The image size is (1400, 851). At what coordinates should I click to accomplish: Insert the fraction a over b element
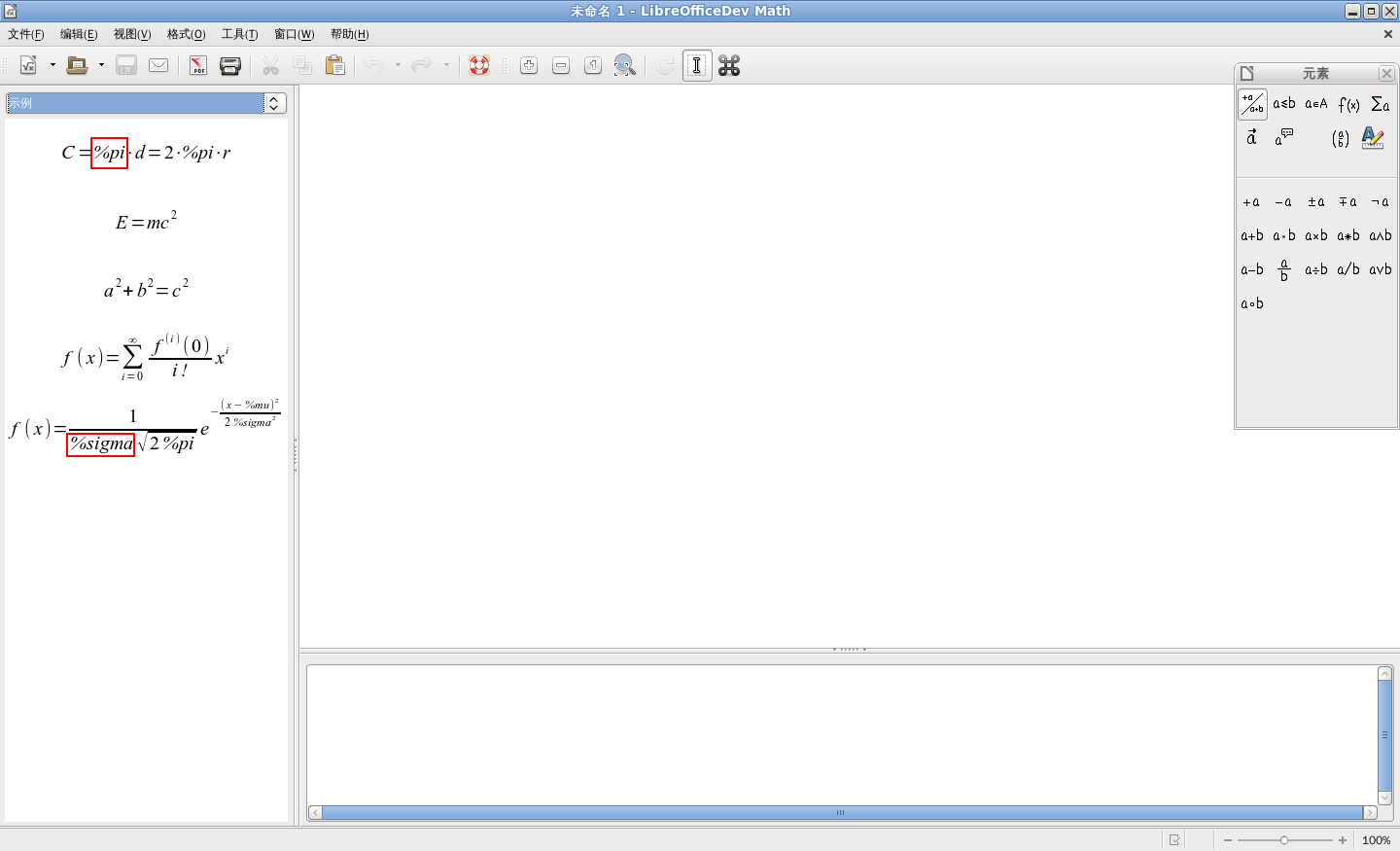click(x=1284, y=270)
